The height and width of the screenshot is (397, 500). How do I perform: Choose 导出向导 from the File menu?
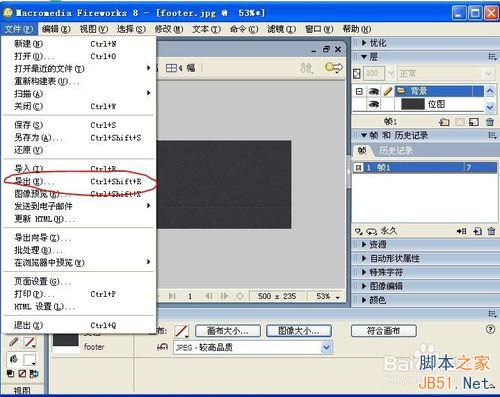pyautogui.click(x=79, y=238)
